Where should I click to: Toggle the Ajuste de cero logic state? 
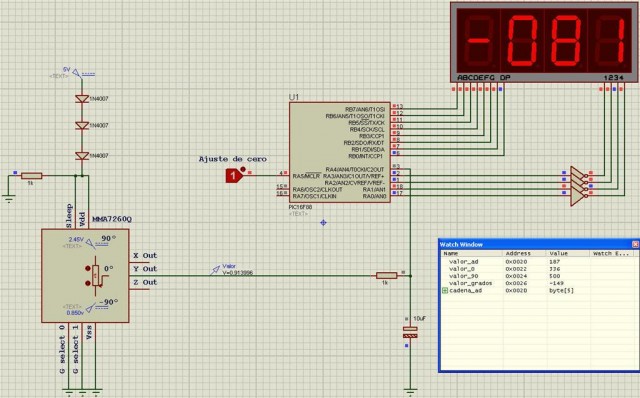tap(233, 176)
